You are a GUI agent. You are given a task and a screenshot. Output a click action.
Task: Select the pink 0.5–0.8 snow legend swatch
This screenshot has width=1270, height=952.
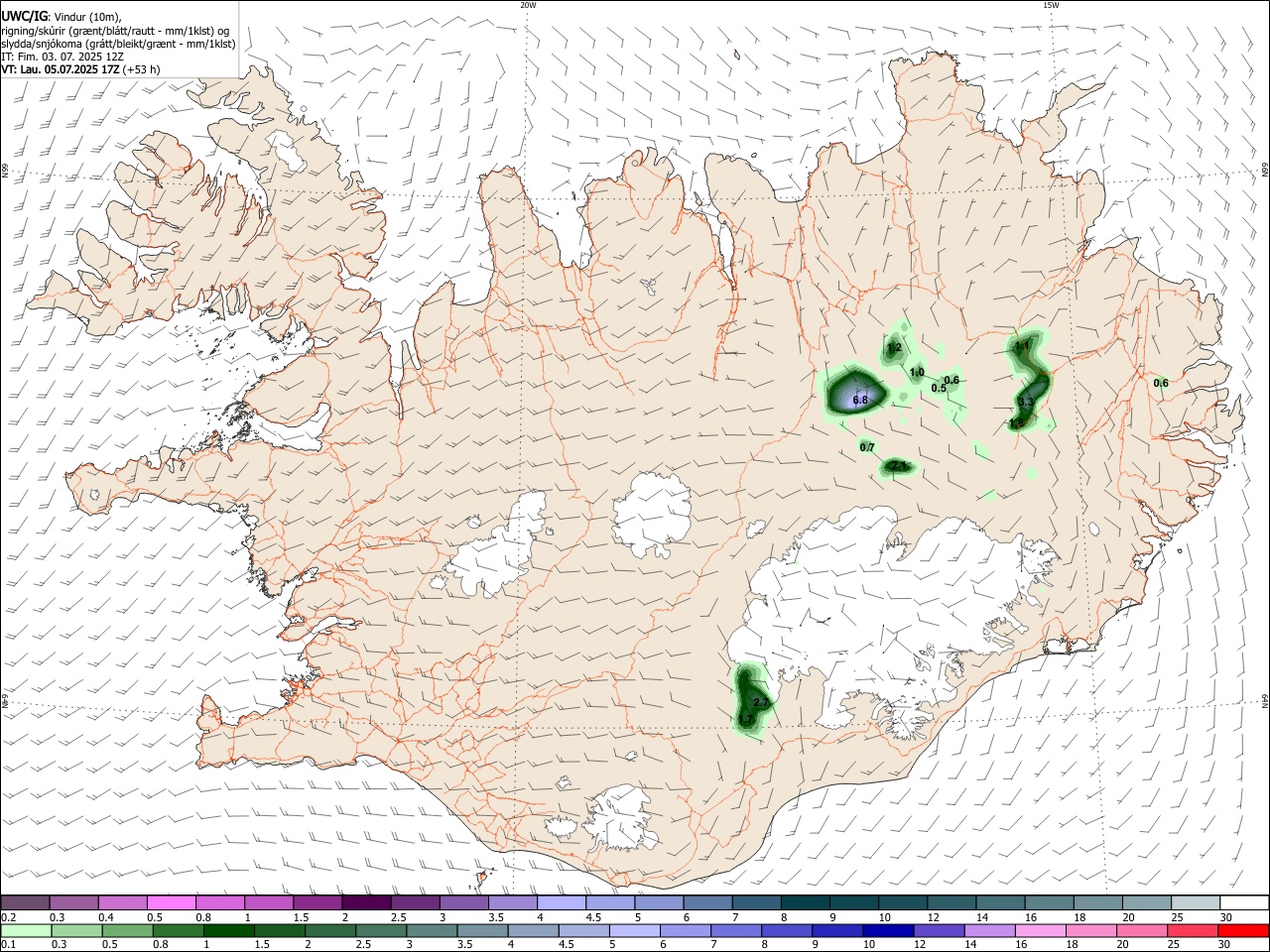click(x=171, y=902)
